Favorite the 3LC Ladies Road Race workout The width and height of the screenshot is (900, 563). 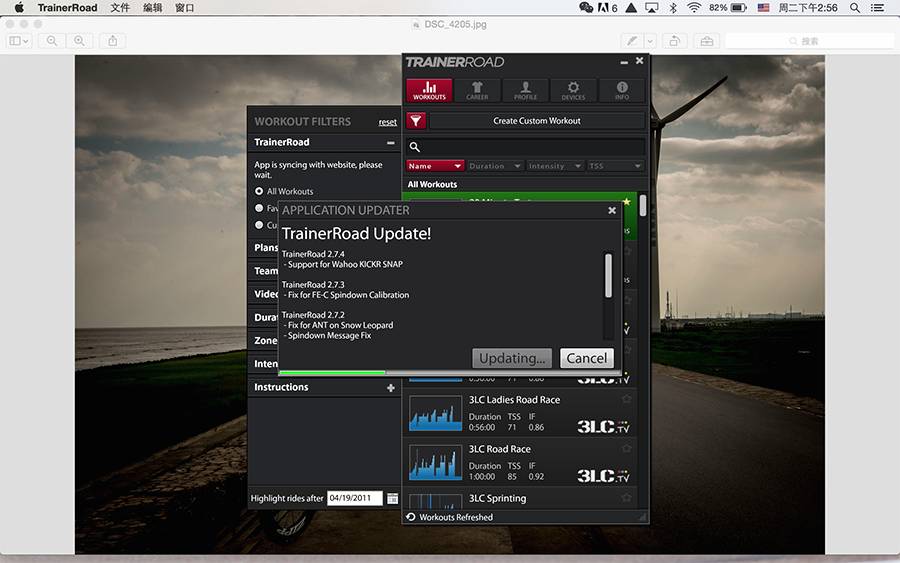pos(626,399)
